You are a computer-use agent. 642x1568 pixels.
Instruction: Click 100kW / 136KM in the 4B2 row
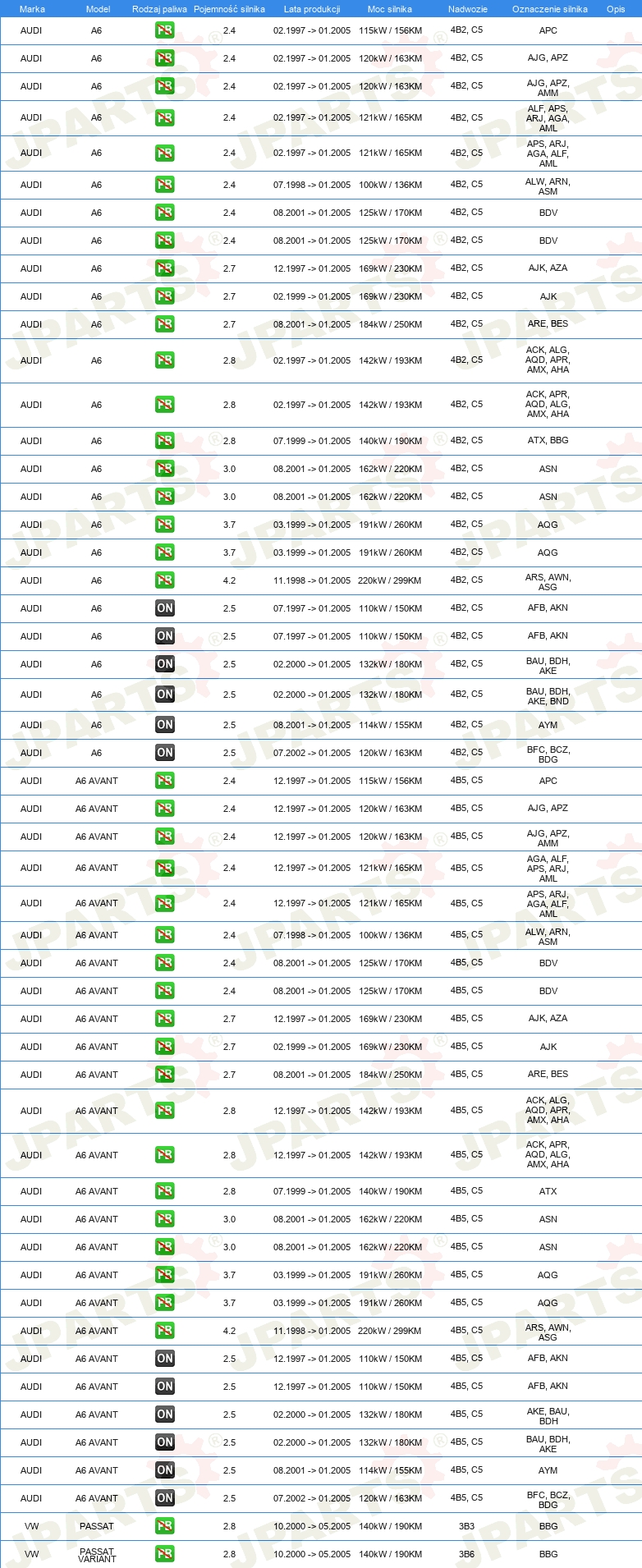(390, 185)
